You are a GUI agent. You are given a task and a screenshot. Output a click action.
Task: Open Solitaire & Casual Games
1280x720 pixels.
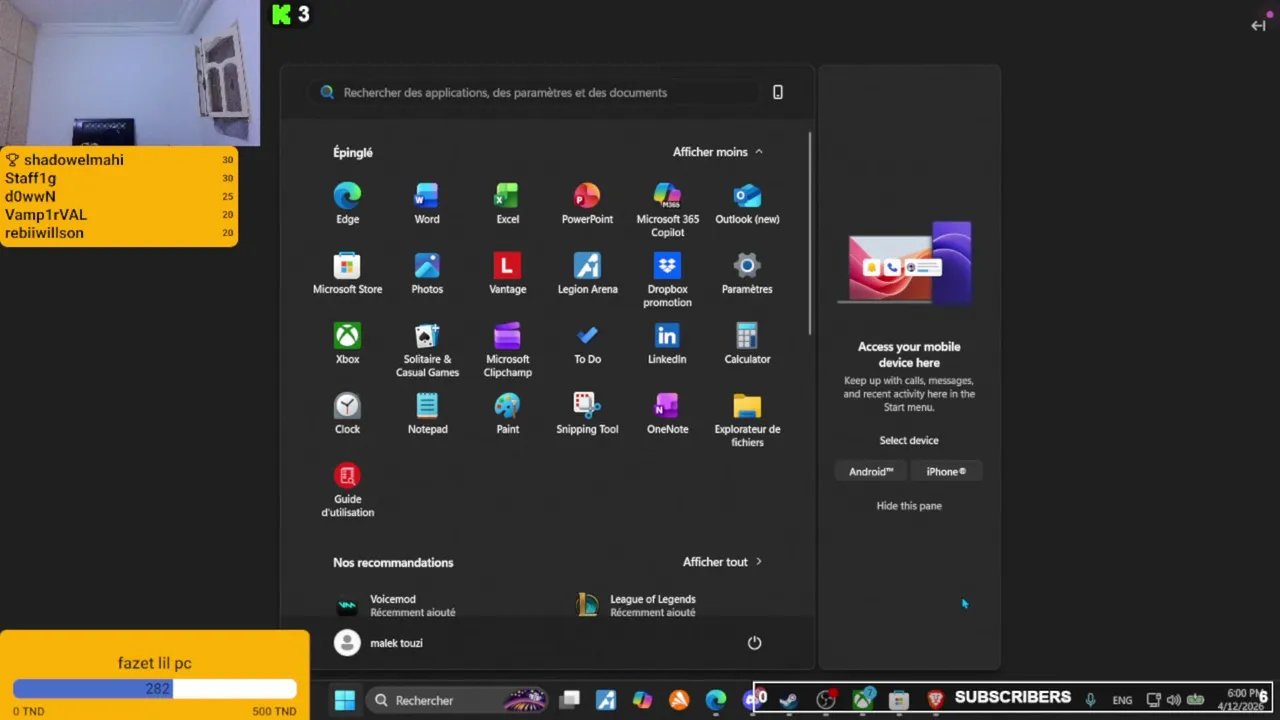pos(427,350)
